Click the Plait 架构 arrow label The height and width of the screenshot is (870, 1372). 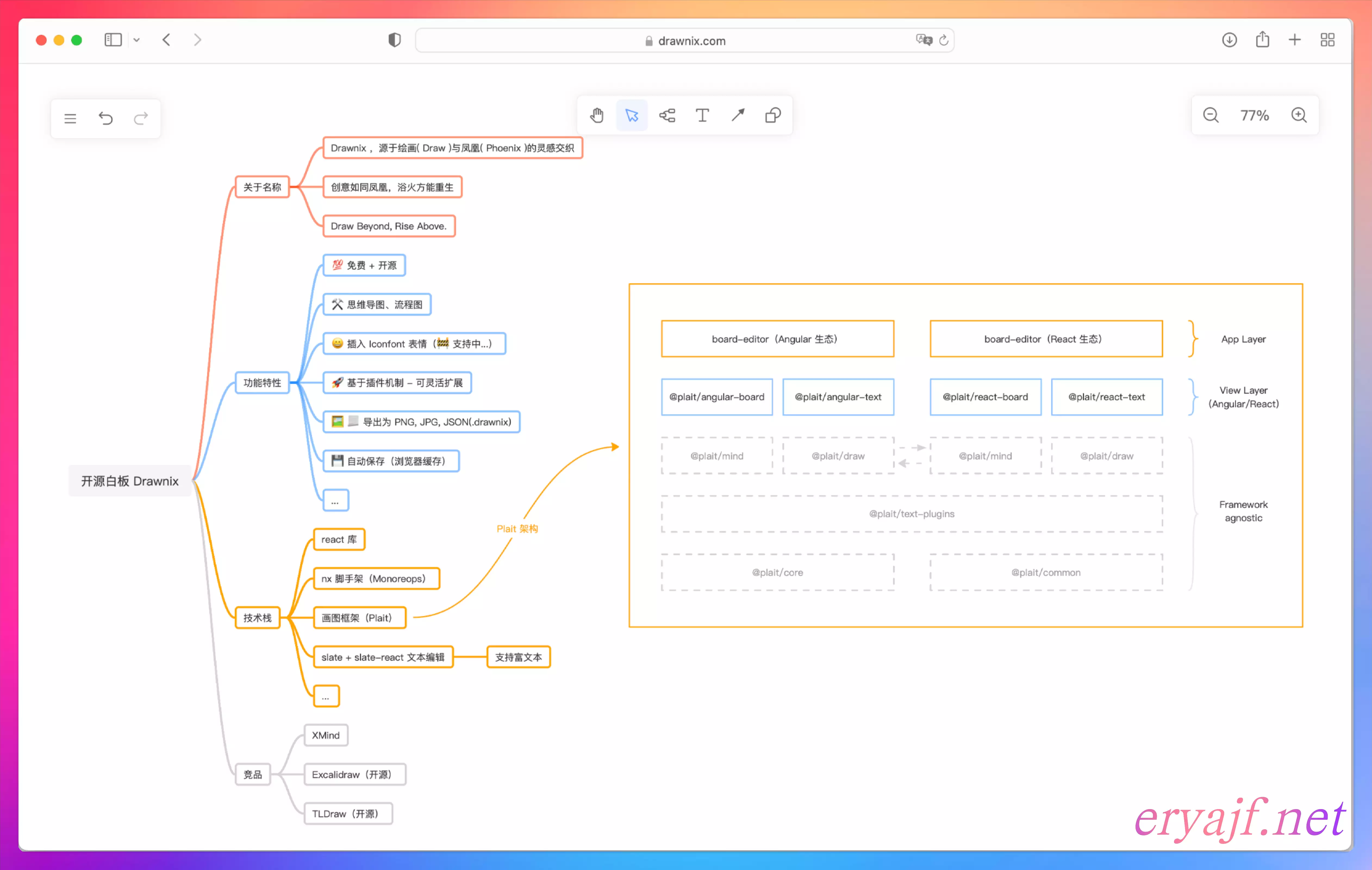517,529
